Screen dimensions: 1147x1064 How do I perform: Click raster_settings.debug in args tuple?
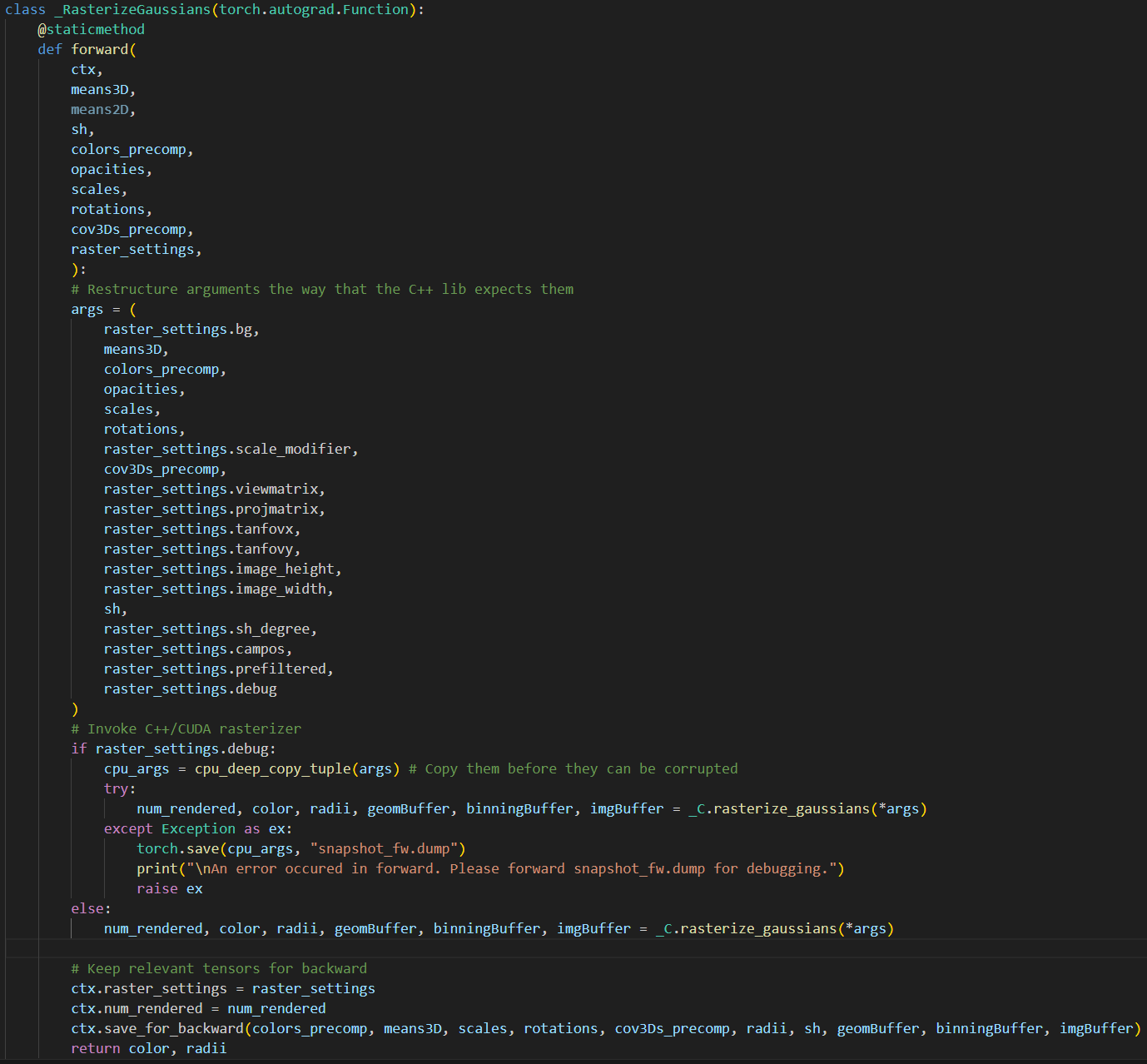coord(191,689)
